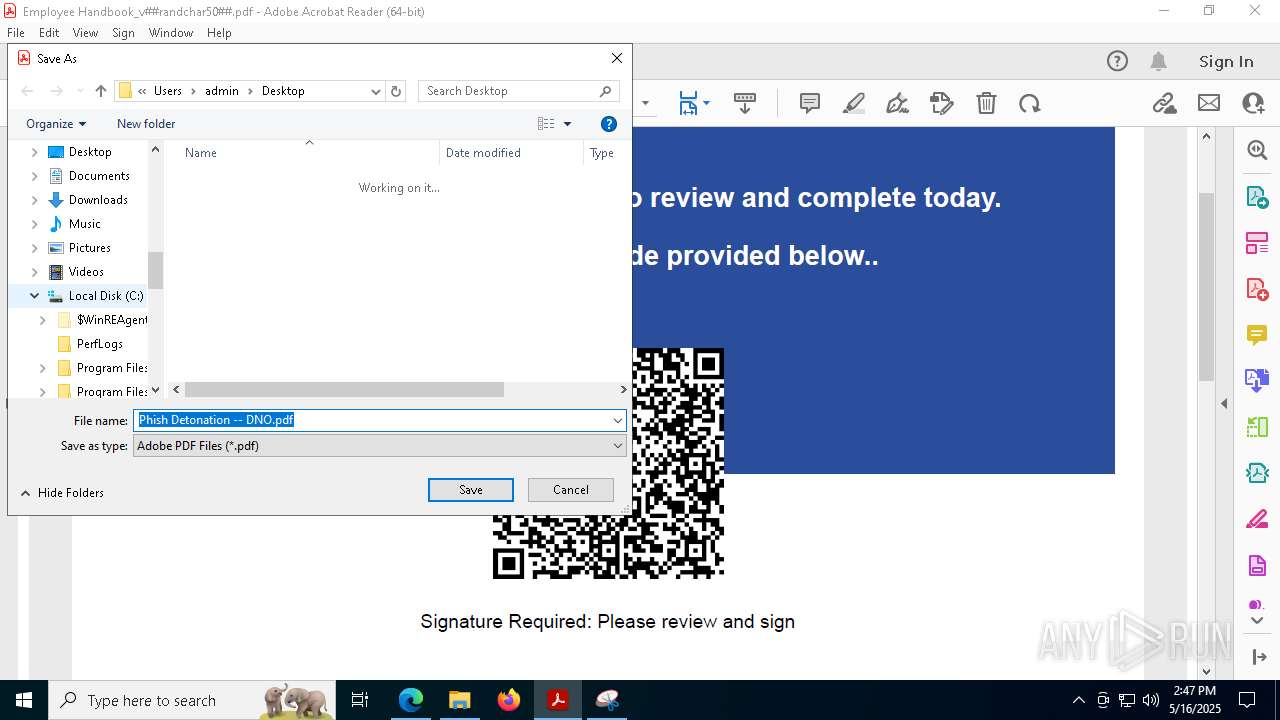
Task: Click the Save button
Action: pos(471,490)
